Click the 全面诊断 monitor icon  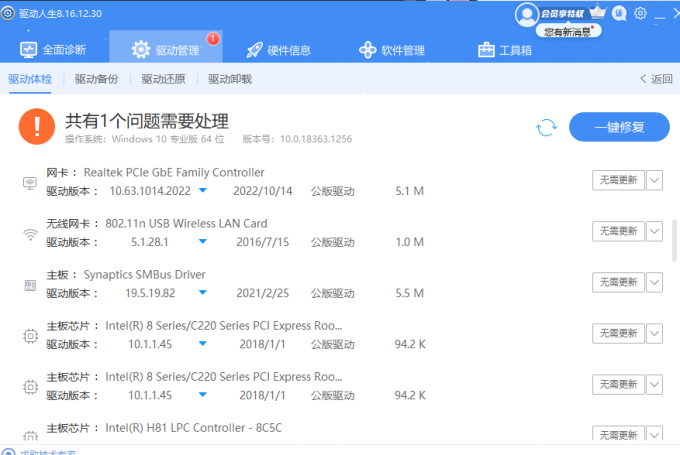pos(29,50)
